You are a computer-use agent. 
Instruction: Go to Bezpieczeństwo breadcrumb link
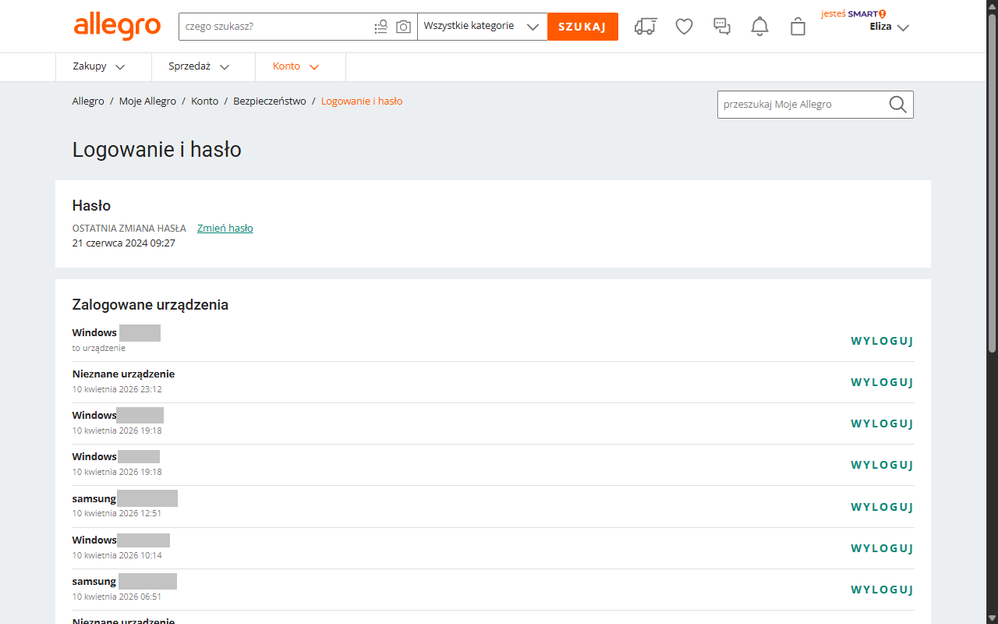tap(269, 101)
